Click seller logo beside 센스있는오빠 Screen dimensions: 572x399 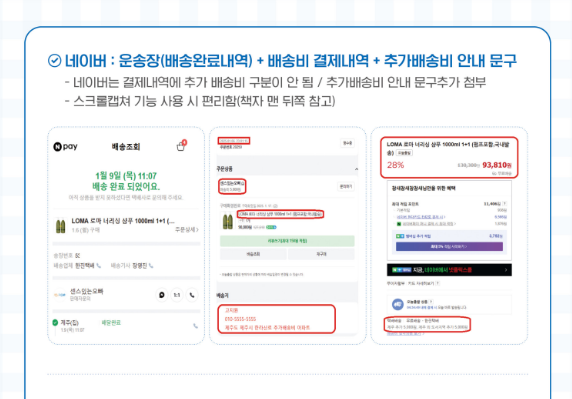click(x=60, y=295)
